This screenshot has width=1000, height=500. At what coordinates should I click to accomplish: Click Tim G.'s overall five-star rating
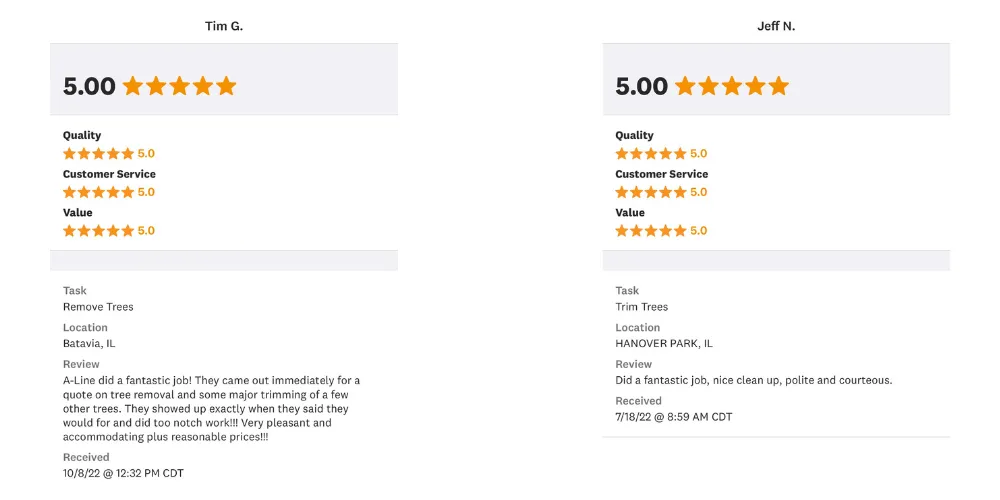180,85
